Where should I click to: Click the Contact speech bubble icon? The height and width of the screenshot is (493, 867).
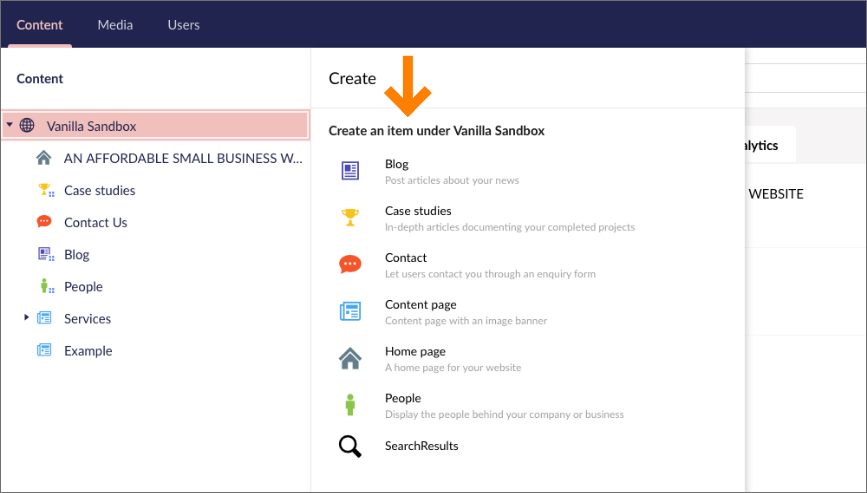350,264
